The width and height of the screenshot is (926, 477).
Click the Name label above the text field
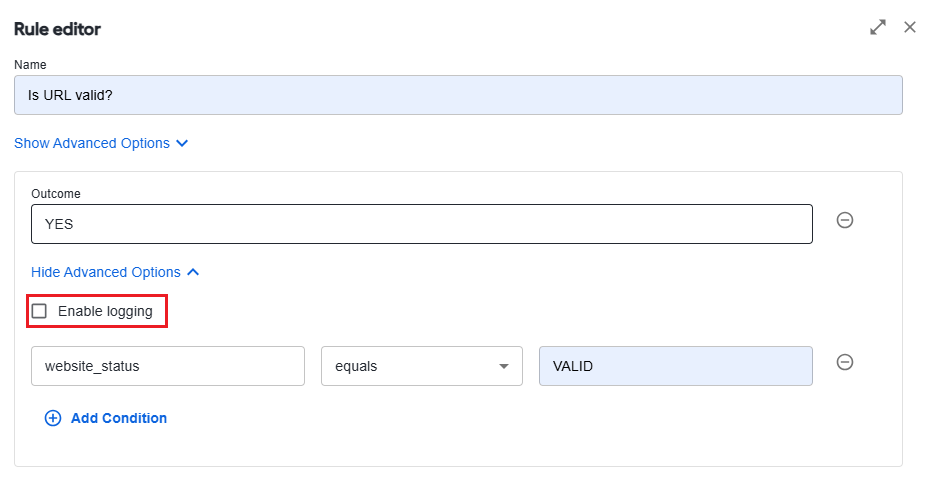[x=30, y=64]
